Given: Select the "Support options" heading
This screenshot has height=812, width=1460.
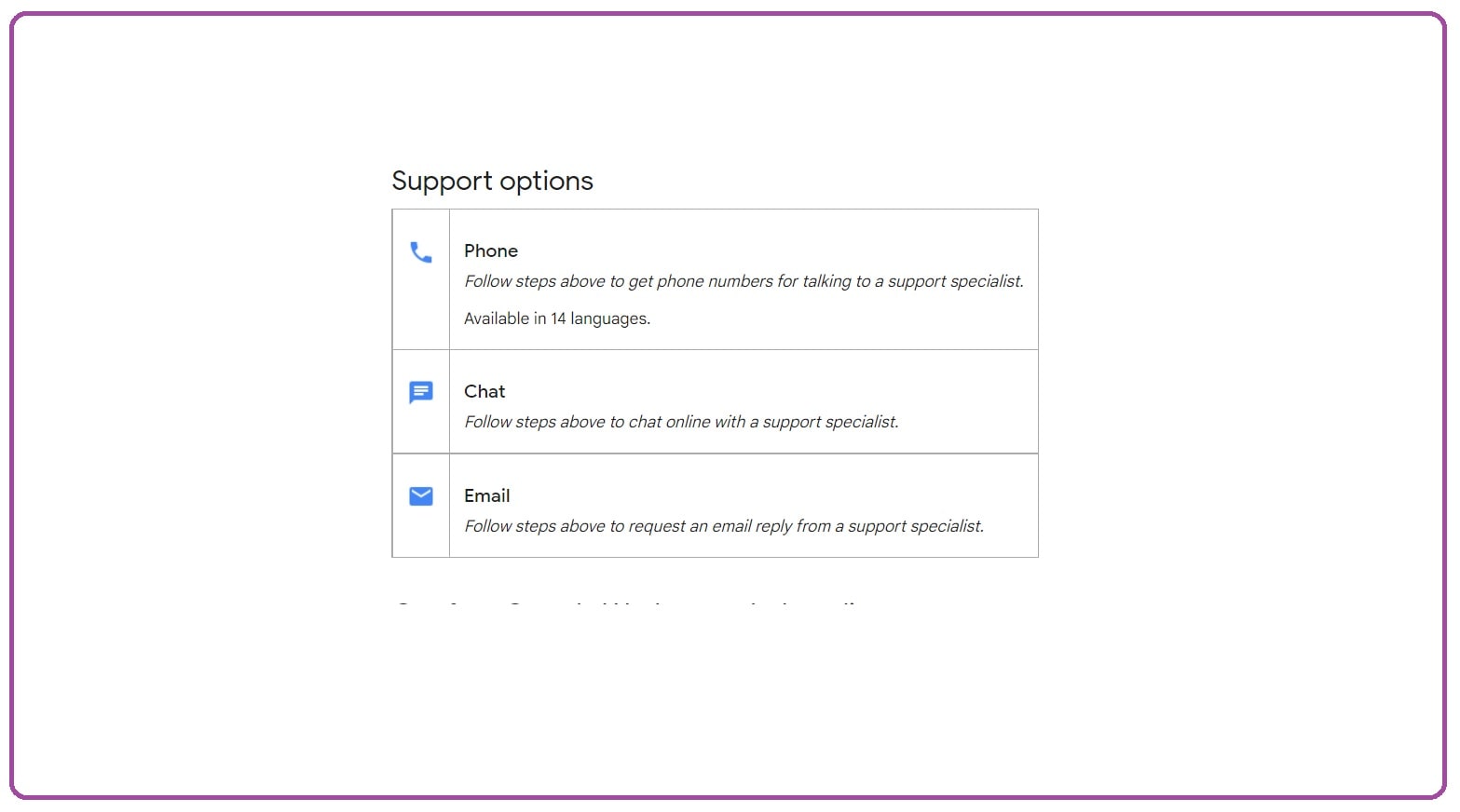Looking at the screenshot, I should coord(492,181).
